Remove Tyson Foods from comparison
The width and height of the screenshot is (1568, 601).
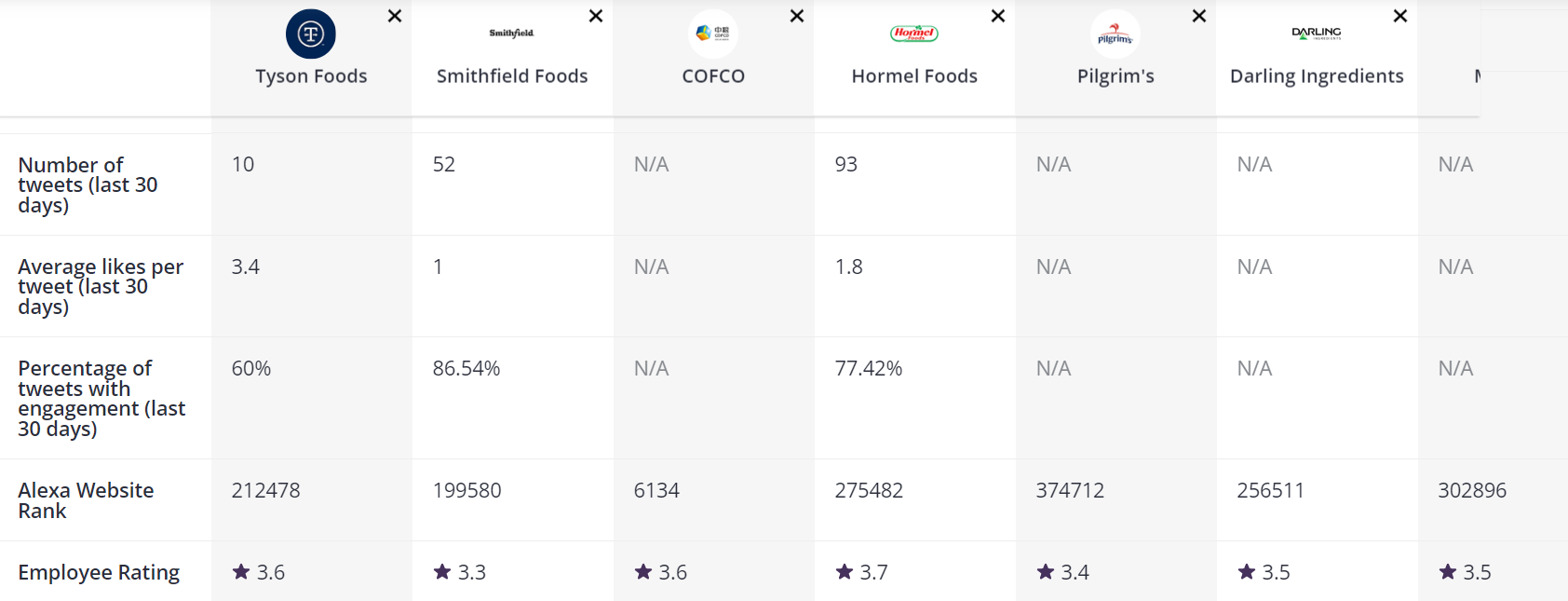395,16
